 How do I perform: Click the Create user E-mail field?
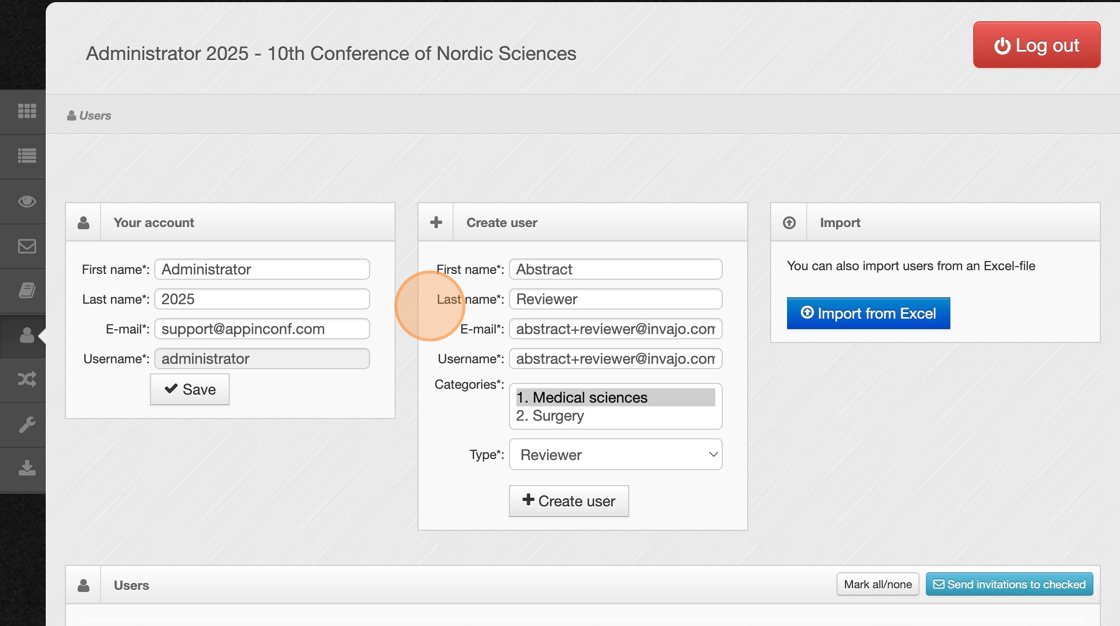click(615, 329)
